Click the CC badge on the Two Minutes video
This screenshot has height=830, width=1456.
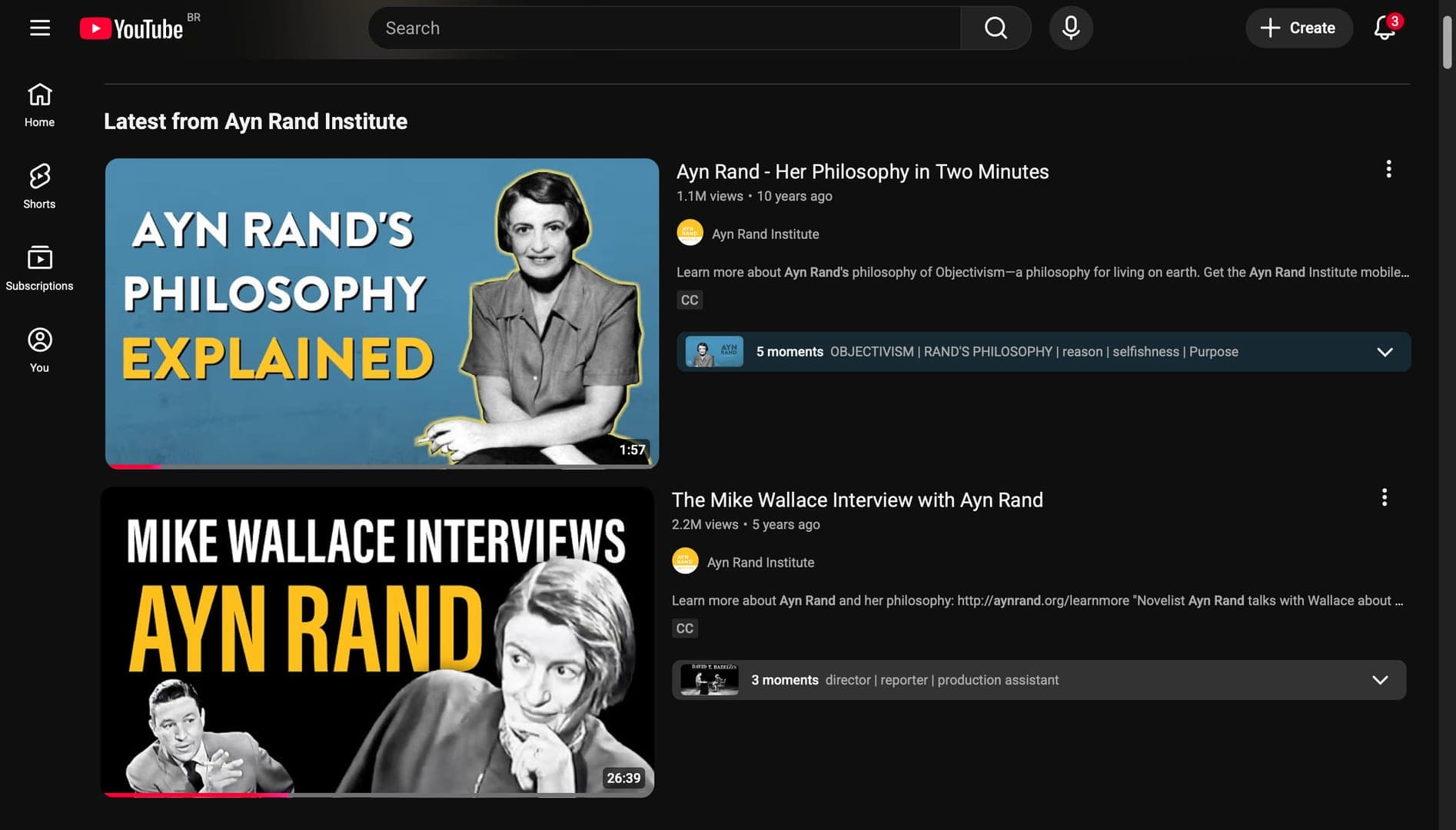[x=690, y=300]
